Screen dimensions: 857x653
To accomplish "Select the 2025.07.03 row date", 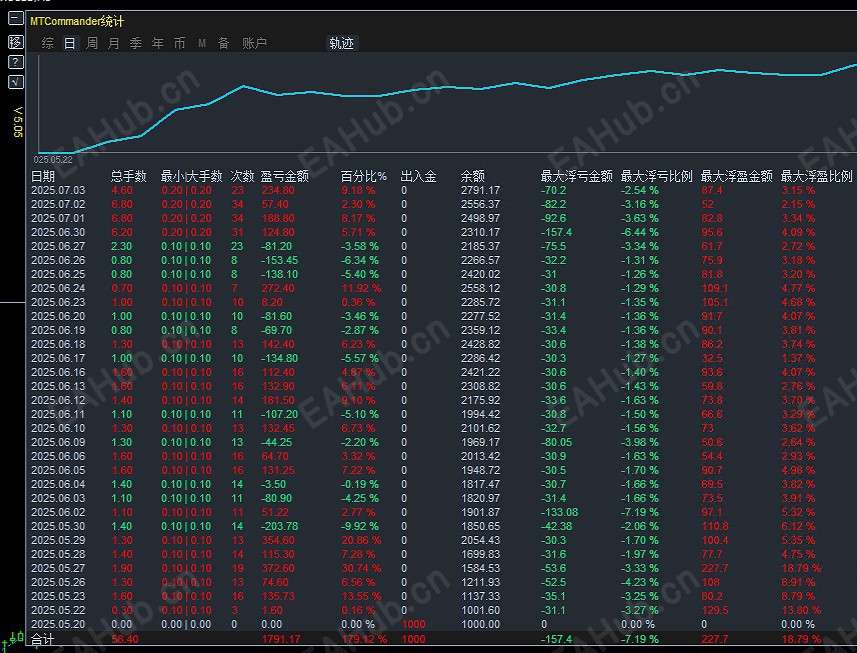I will pos(58,190).
